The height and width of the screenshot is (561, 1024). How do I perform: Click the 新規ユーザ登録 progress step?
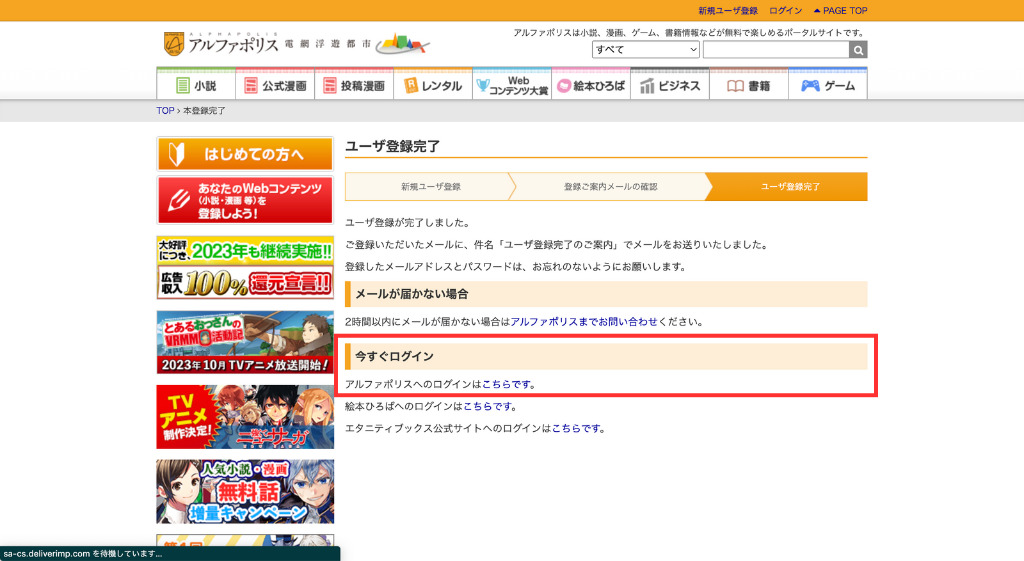[x=430, y=187]
